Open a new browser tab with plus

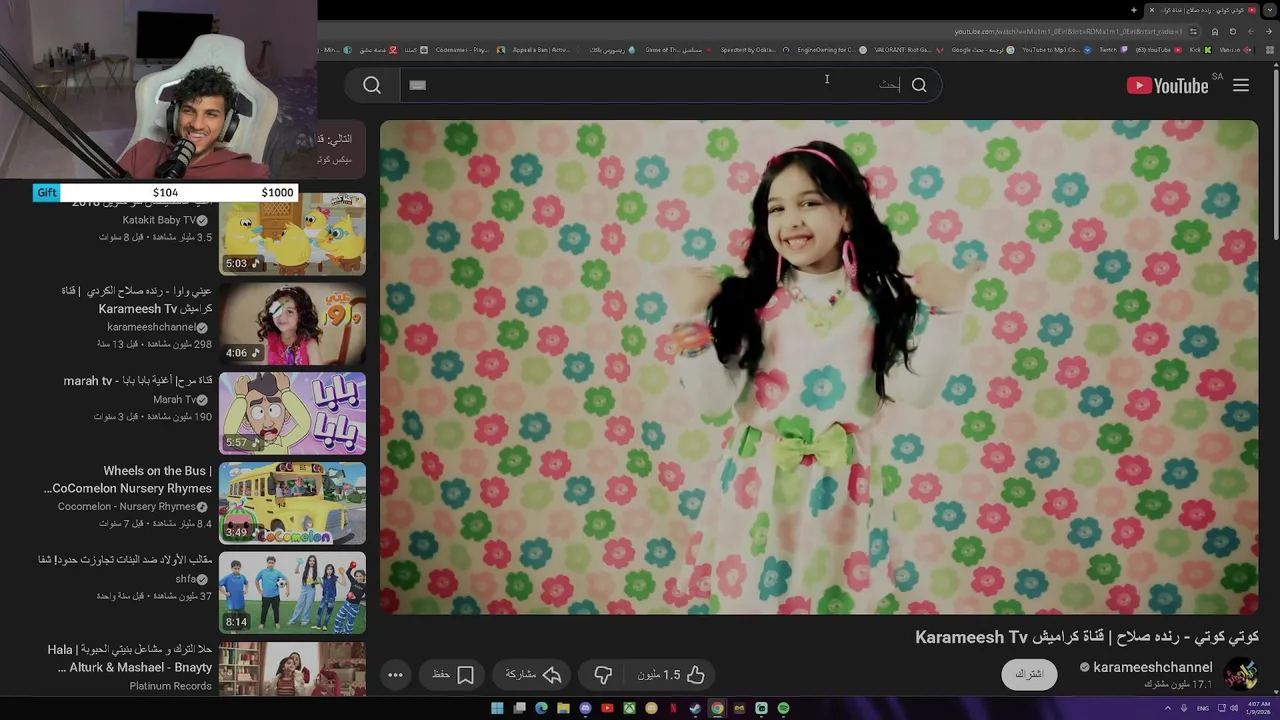1133,10
